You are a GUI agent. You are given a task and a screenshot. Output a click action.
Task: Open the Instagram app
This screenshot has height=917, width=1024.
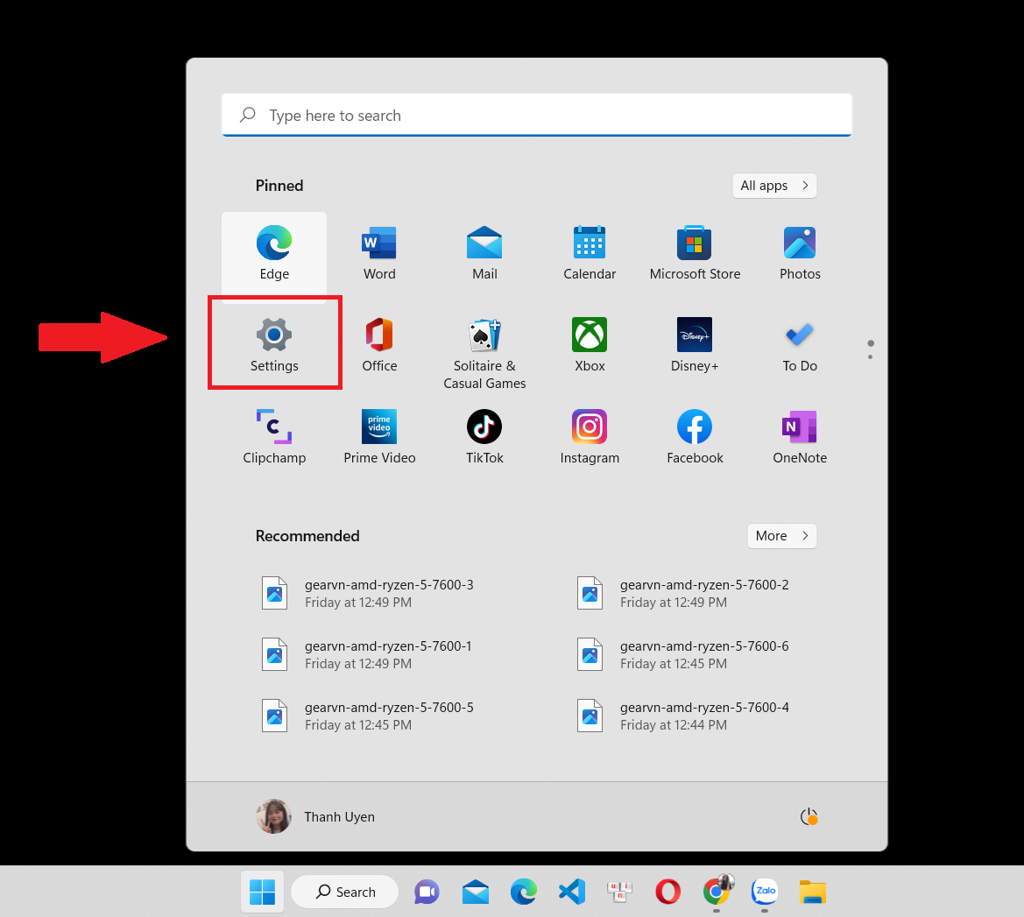pyautogui.click(x=590, y=436)
